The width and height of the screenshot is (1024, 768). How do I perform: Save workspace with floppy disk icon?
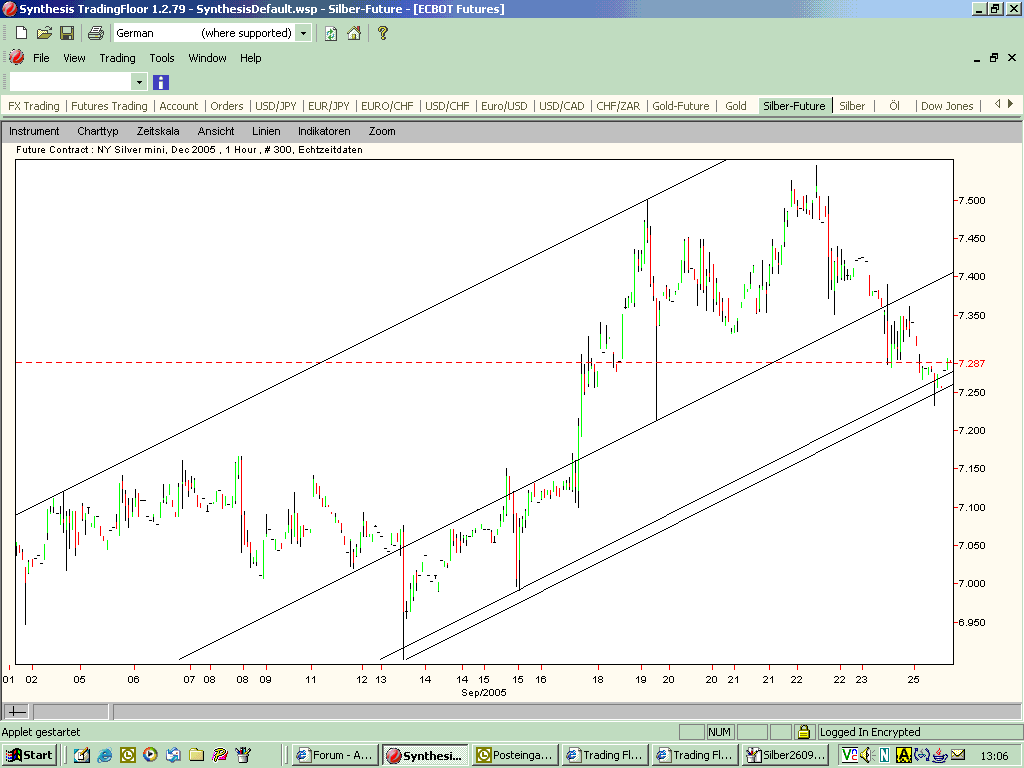(x=67, y=33)
